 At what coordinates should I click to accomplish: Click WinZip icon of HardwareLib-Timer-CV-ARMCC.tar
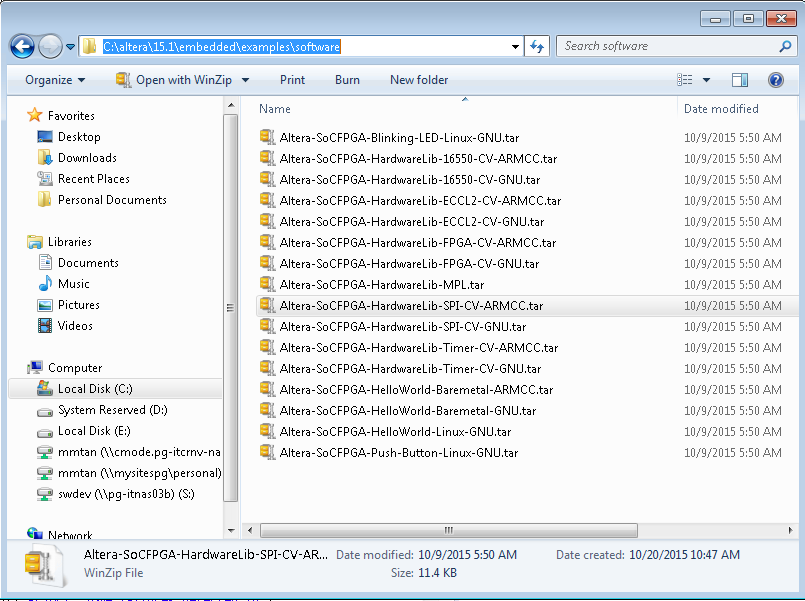(267, 347)
